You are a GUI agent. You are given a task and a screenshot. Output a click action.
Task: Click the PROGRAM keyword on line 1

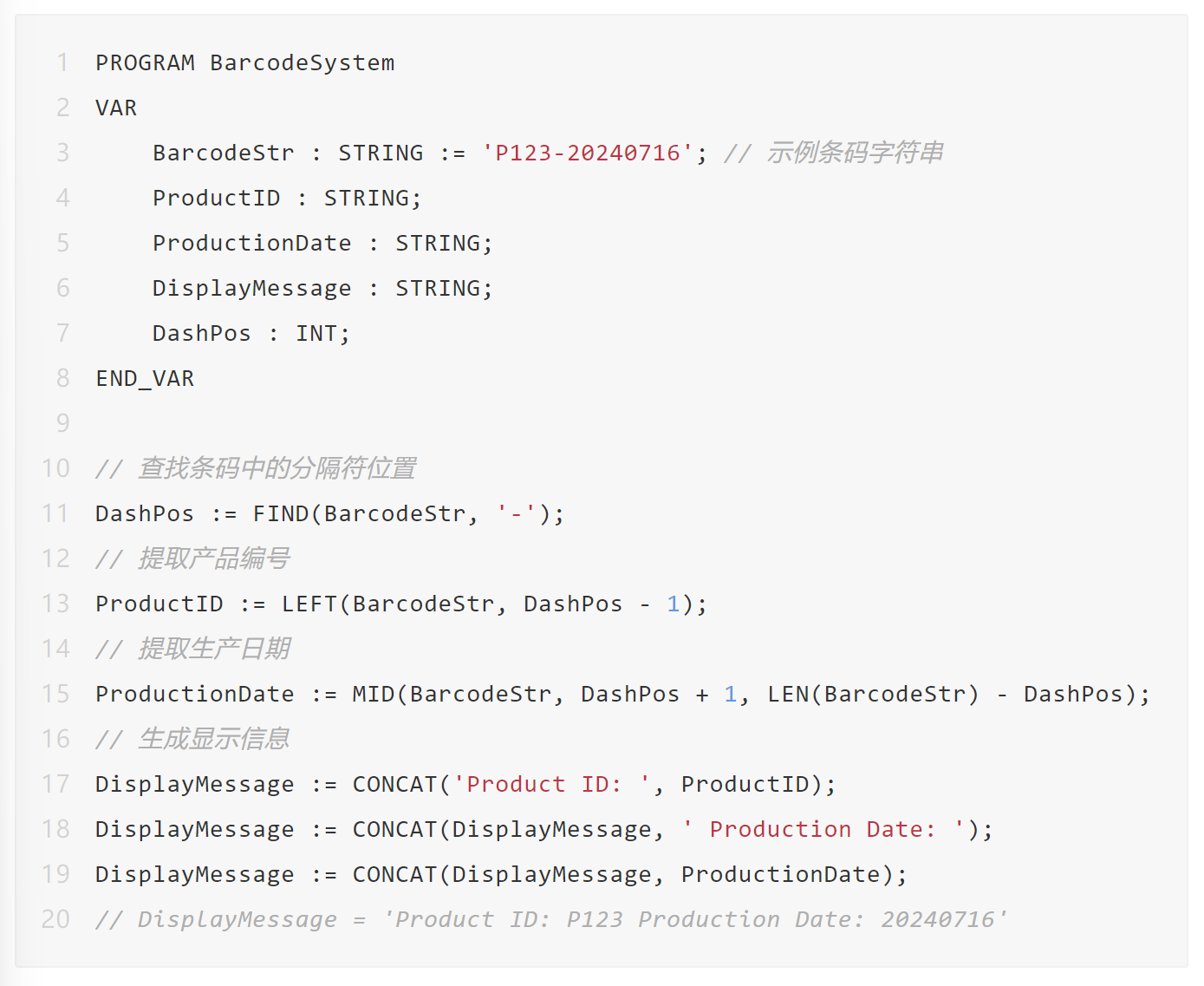tap(145, 62)
